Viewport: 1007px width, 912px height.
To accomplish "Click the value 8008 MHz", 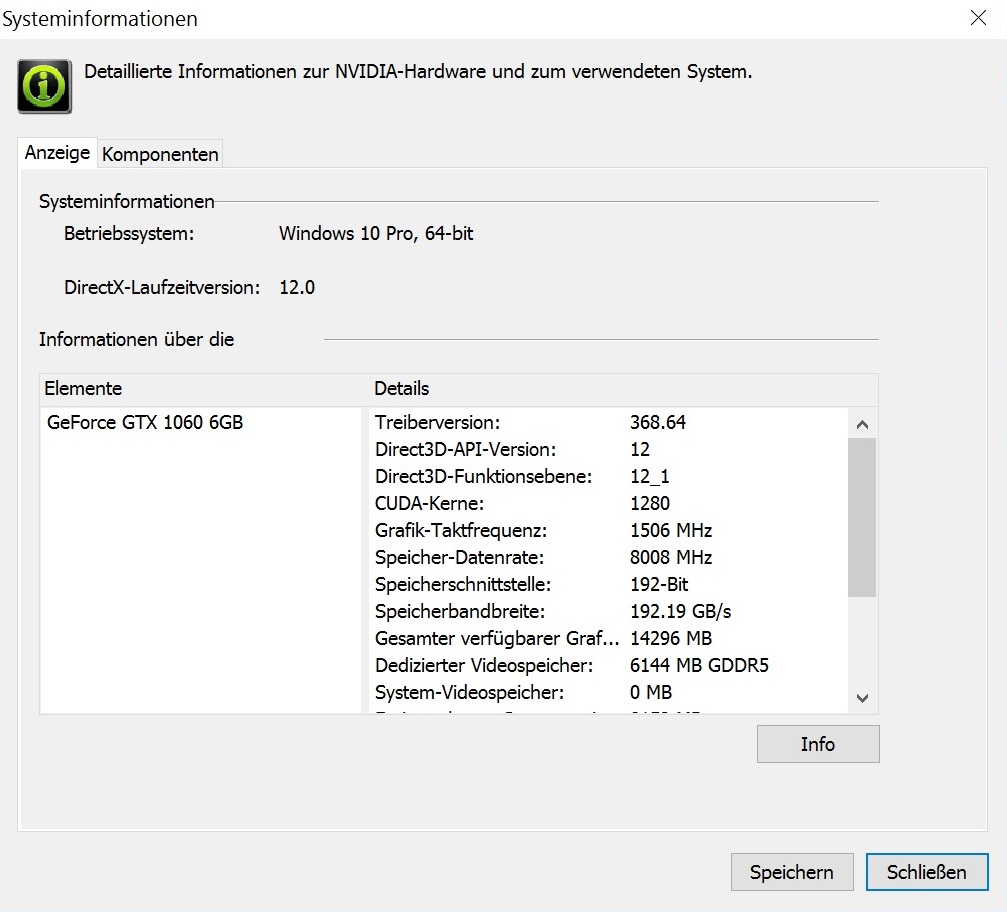I will (x=671, y=557).
